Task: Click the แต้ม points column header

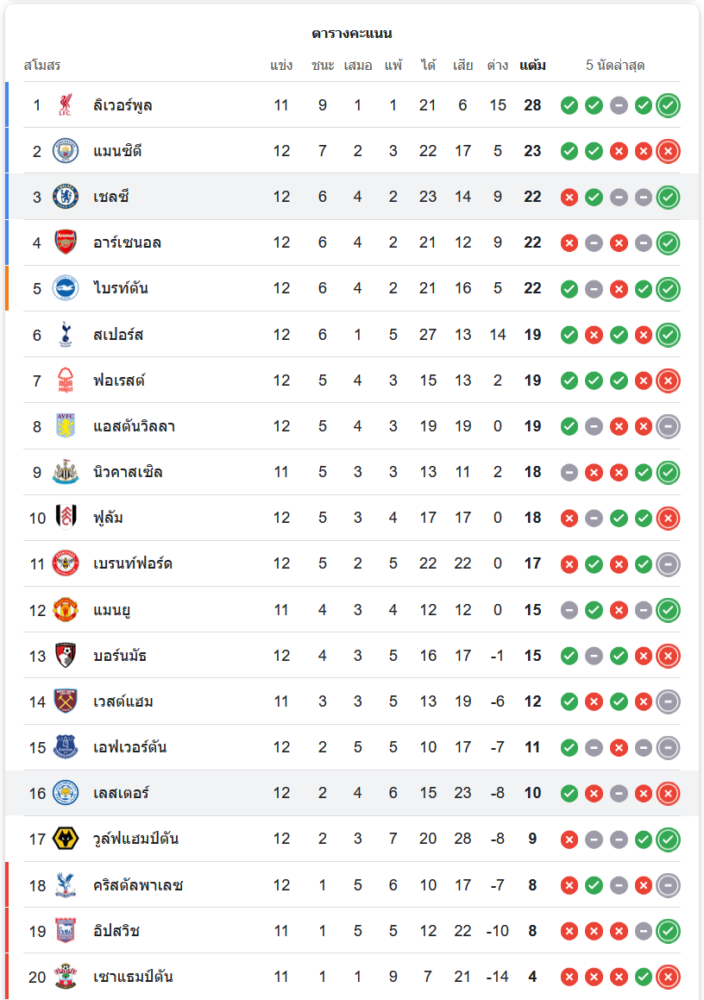Action: [x=532, y=66]
